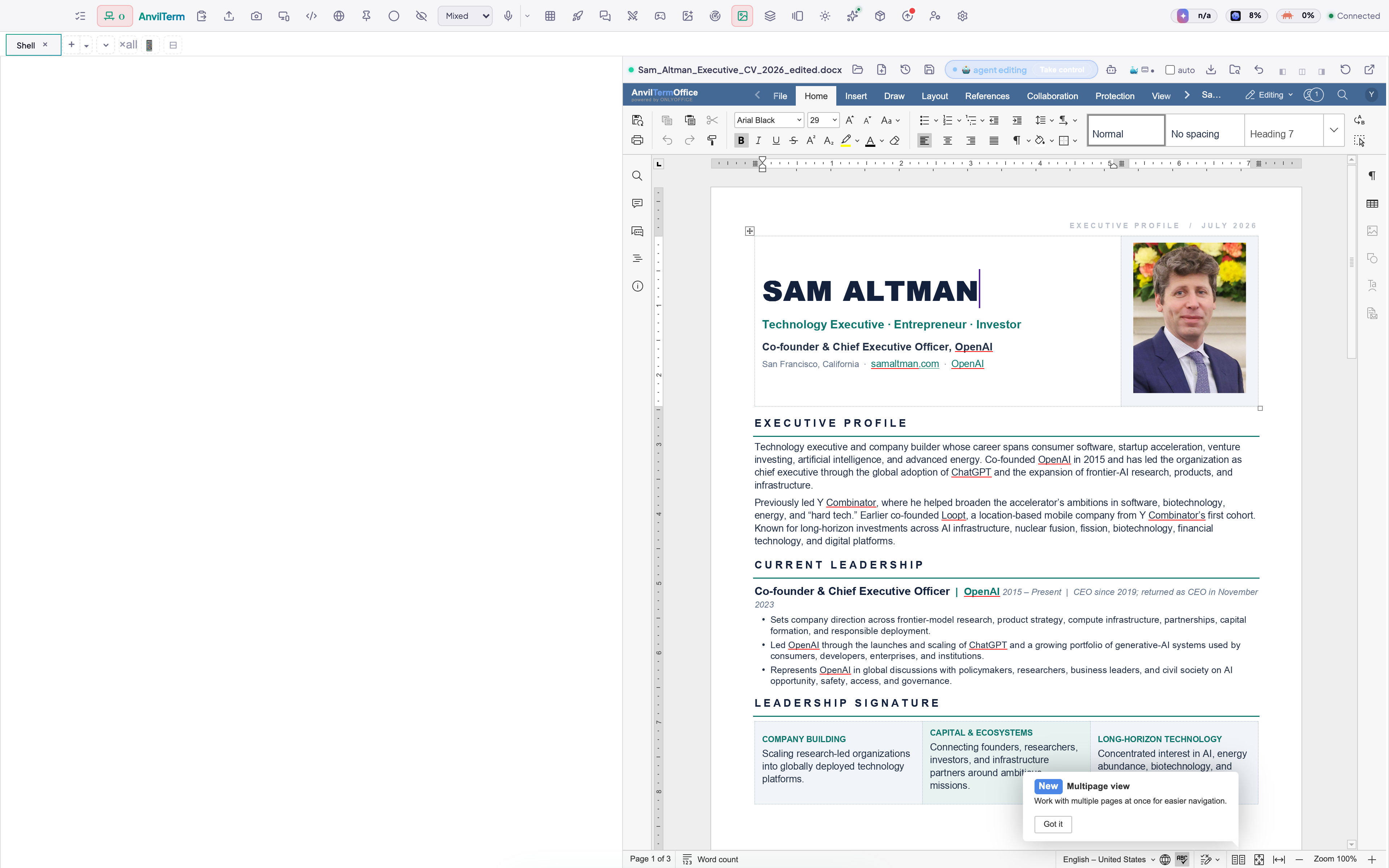
Task: Toggle Superscript formatting
Action: point(811,140)
